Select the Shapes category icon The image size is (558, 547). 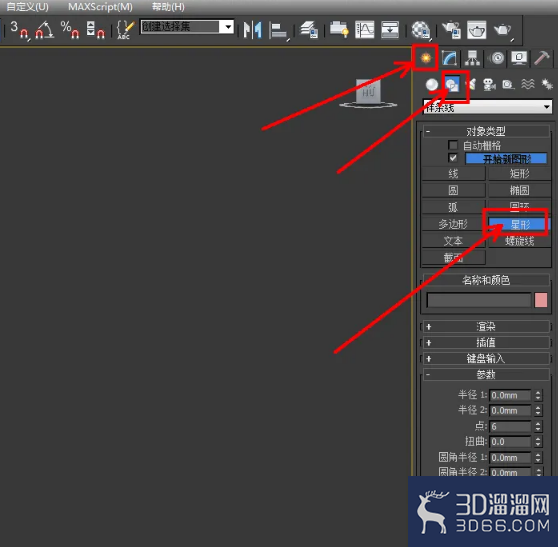452,85
